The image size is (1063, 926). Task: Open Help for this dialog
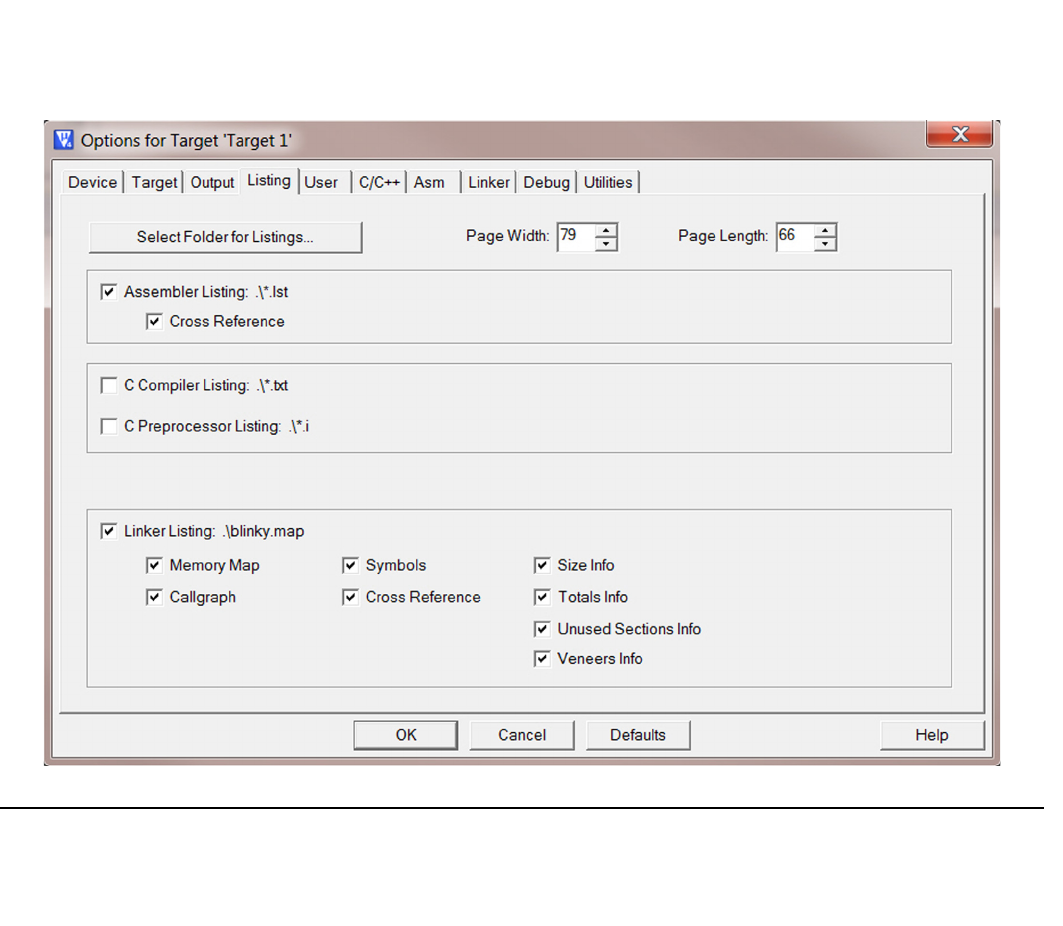point(932,736)
